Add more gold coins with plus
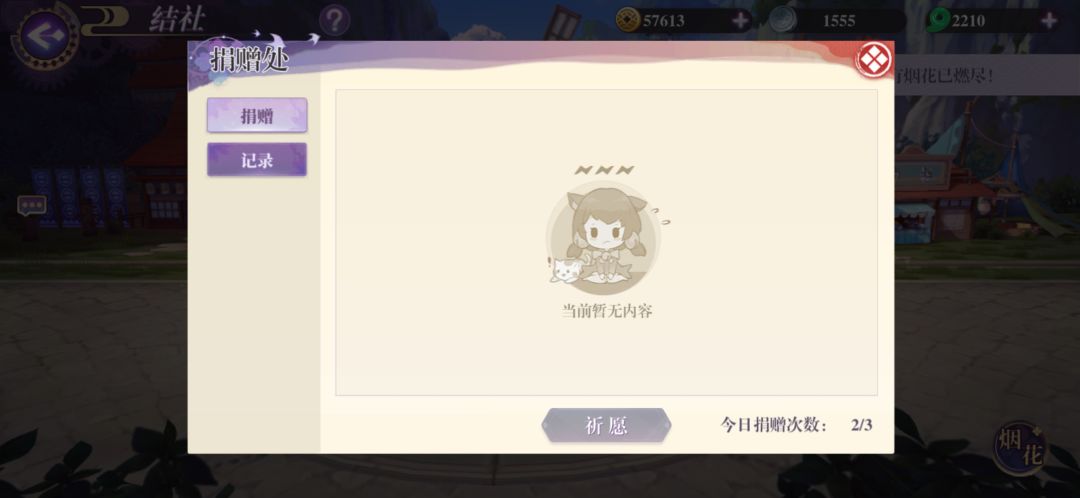 740,21
